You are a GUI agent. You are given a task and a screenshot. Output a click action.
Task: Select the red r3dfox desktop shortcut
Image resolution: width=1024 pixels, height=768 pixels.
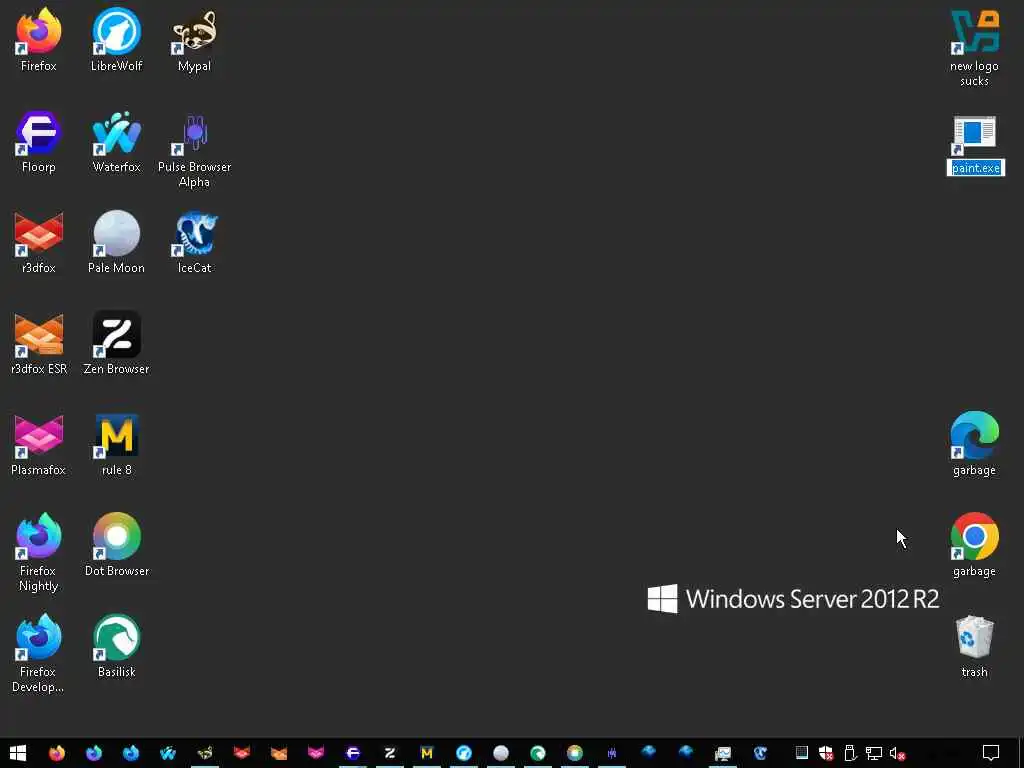tap(39, 242)
